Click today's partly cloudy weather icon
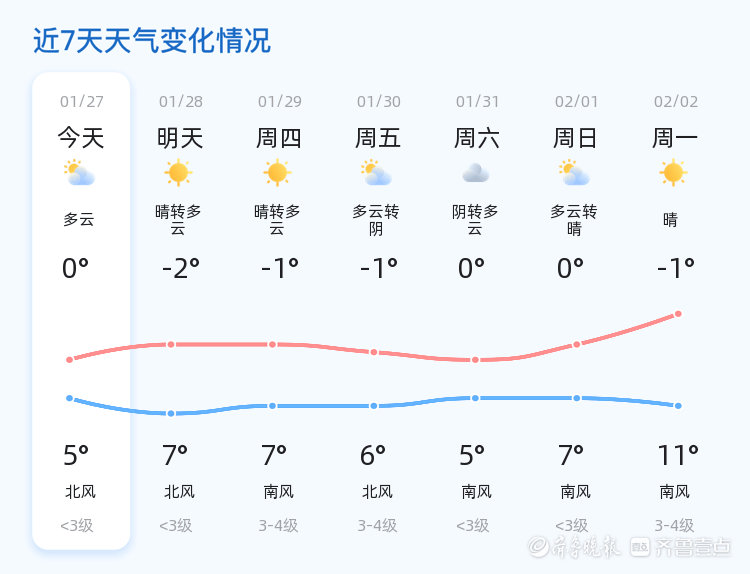Viewport: 750px width, 574px height. pos(79,174)
